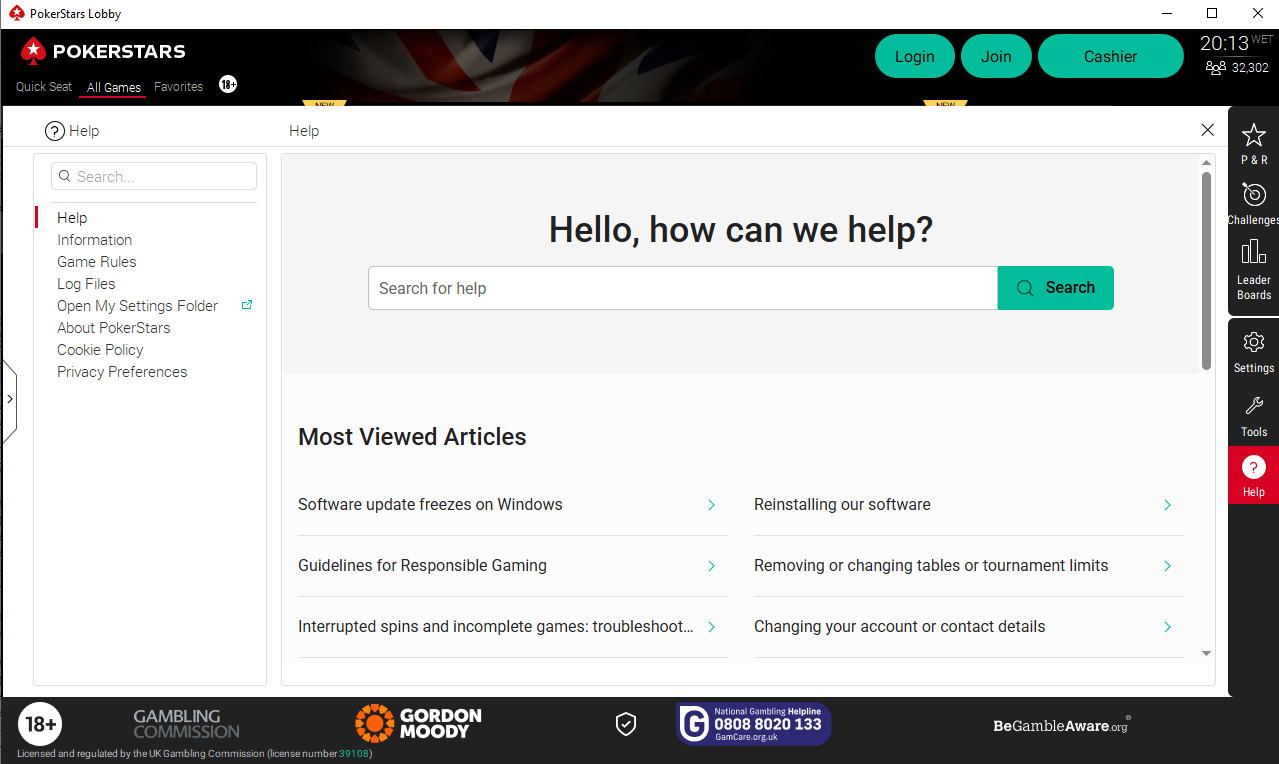Viewport: 1279px width, 764px height.
Task: Click the sidebar Search field
Action: pos(154,176)
